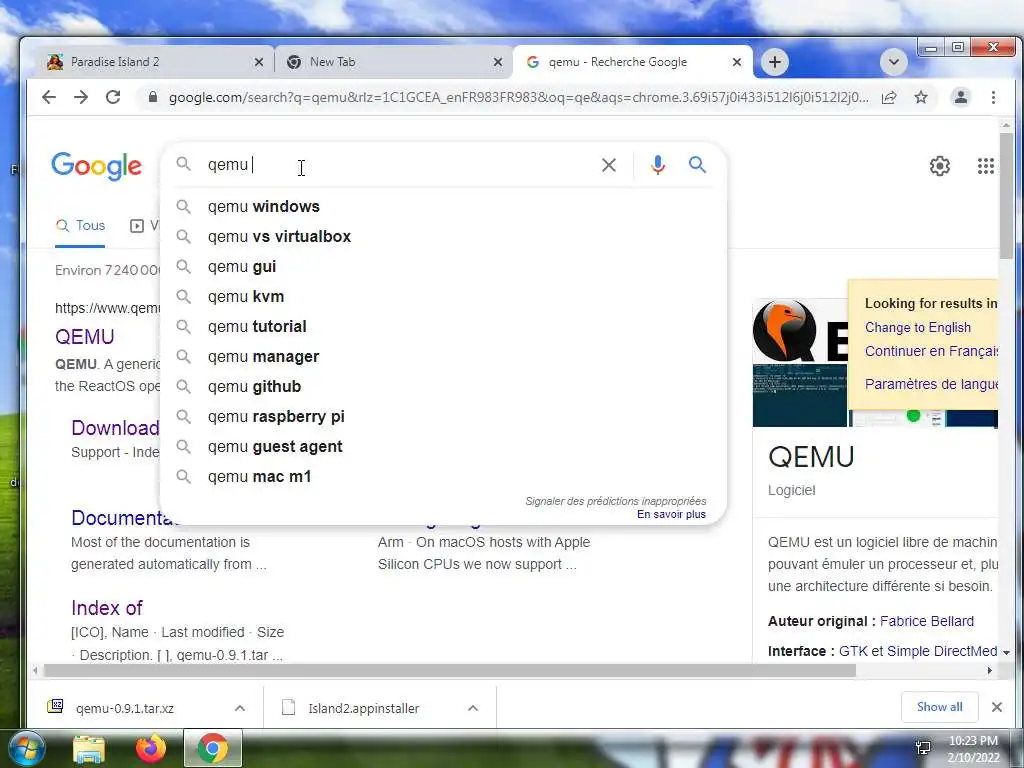Choose suggestion qemu vs virtualbox
The image size is (1024, 768).
point(443,236)
